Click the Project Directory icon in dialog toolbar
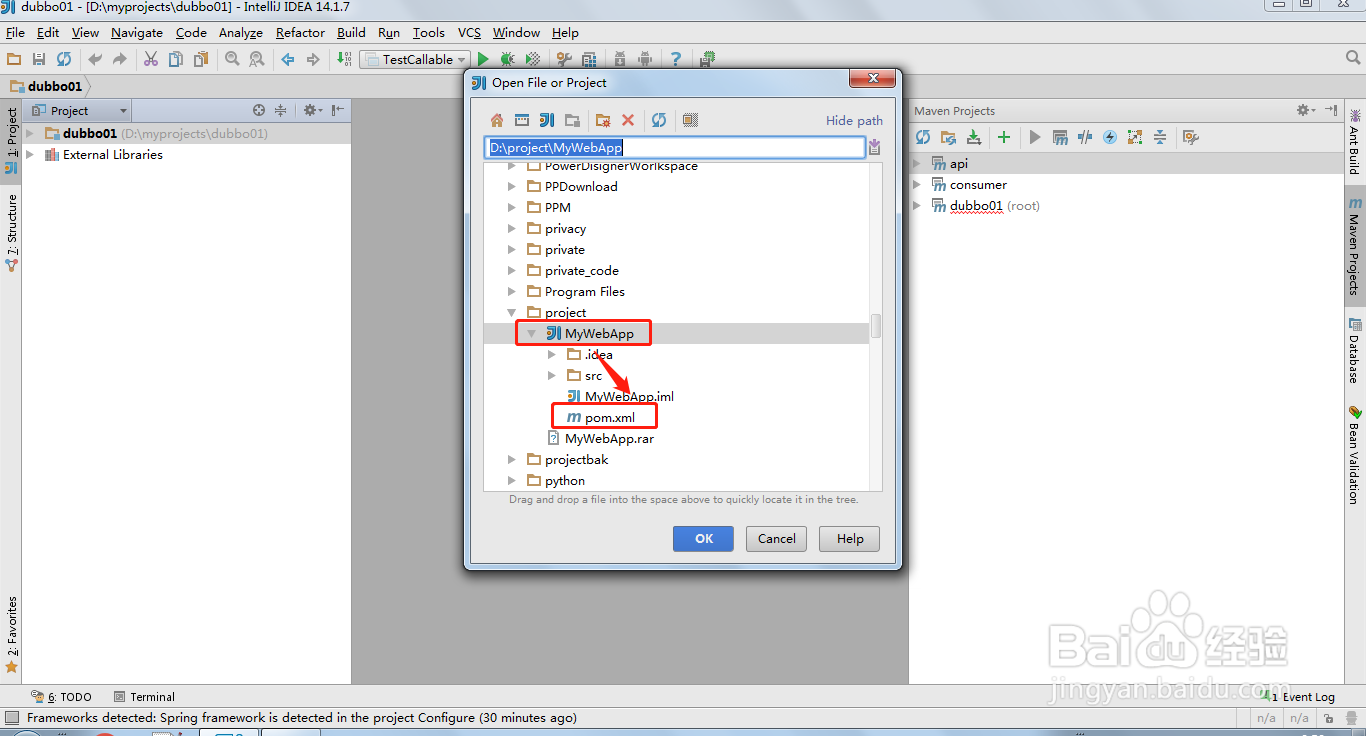This screenshot has width=1366, height=736. click(x=547, y=120)
